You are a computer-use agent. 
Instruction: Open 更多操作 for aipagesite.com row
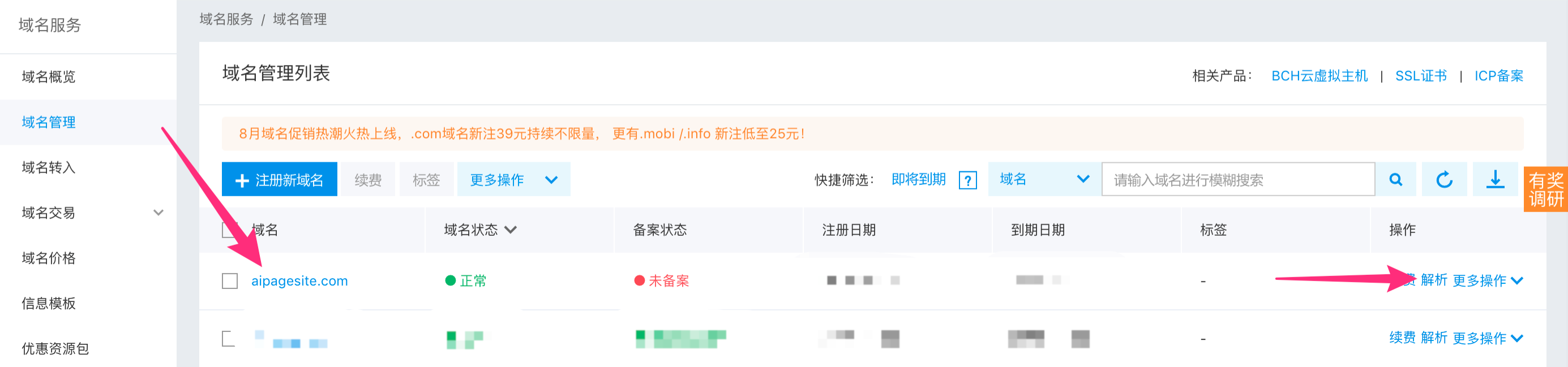(x=1487, y=280)
